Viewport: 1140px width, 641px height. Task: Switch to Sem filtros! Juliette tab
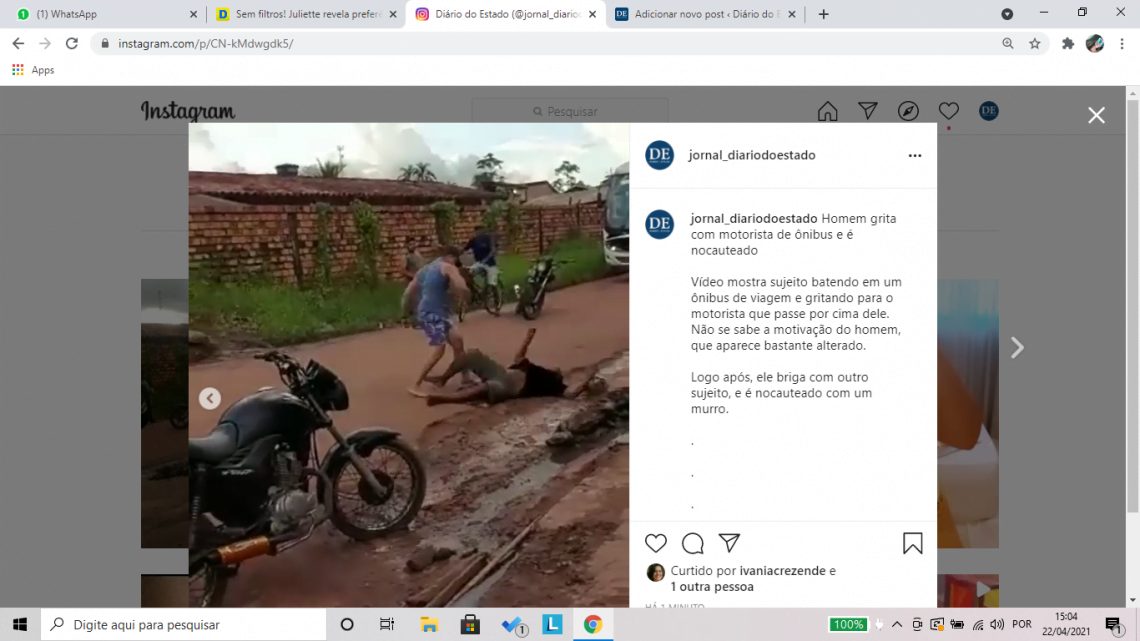[x=305, y=14]
